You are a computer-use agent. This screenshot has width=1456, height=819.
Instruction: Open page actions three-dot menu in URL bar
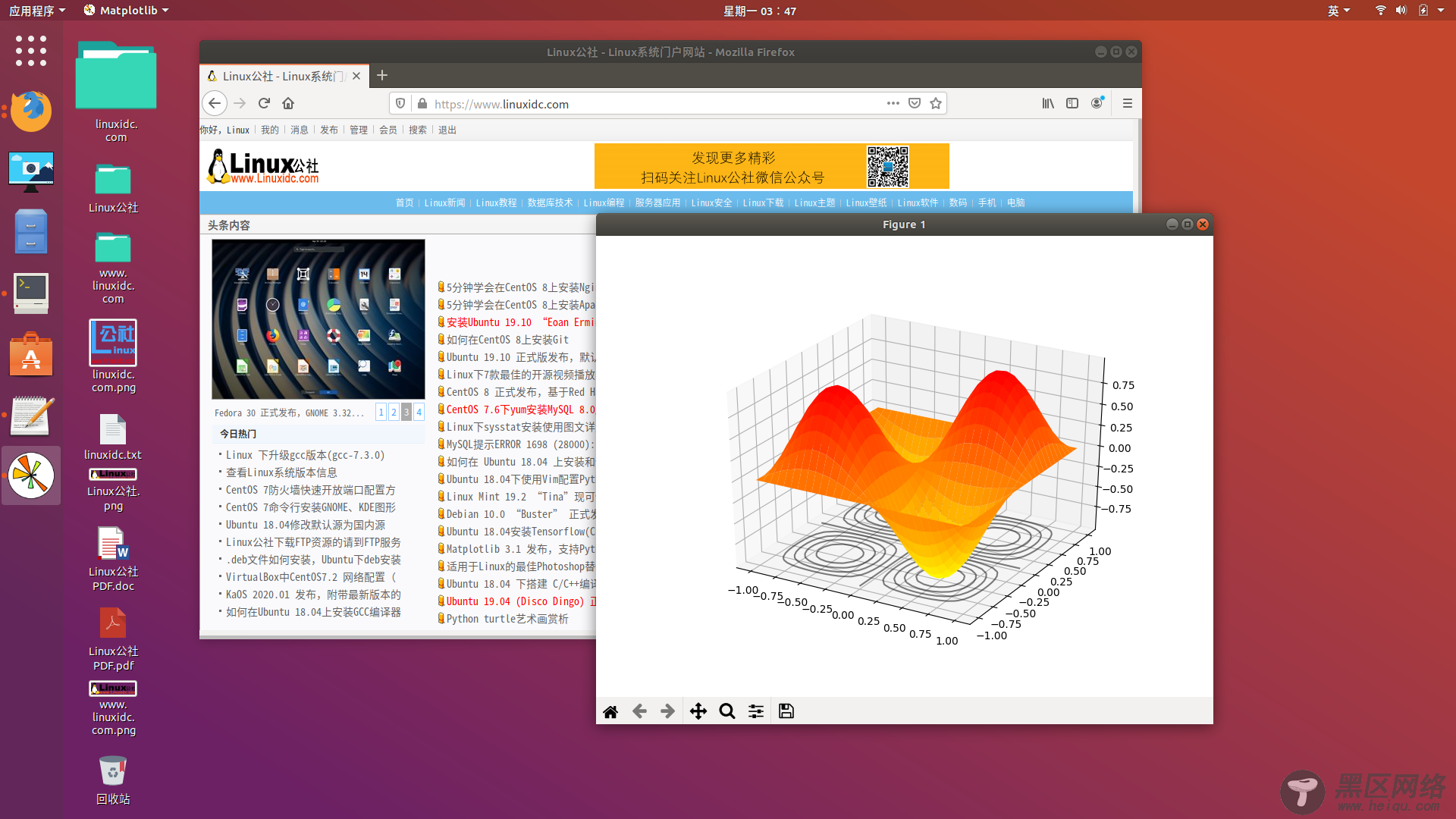point(893,103)
